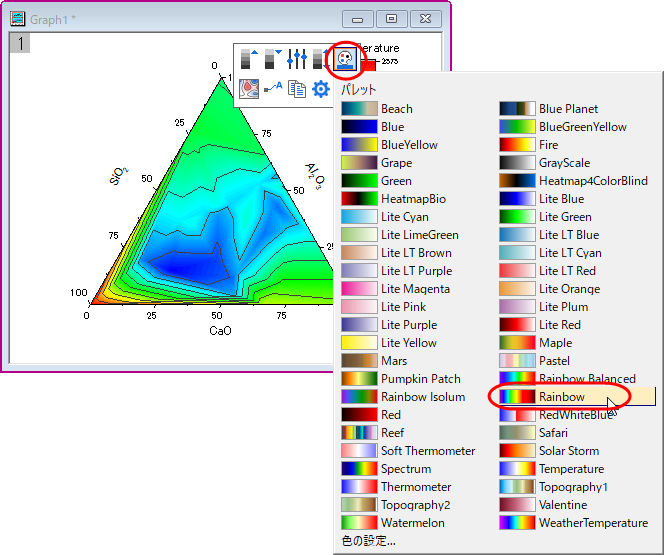Select the Thermometer palette
The height and width of the screenshot is (555, 664).
point(396,487)
